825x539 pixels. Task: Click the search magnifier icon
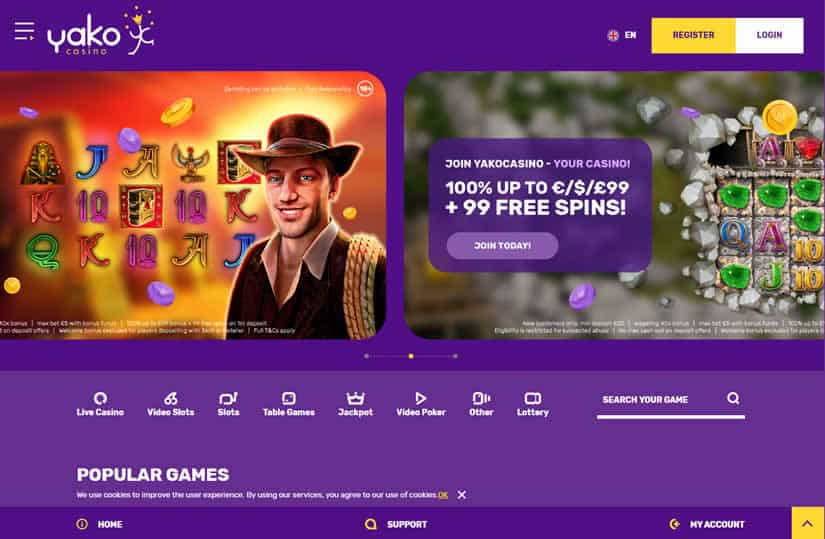coord(733,398)
